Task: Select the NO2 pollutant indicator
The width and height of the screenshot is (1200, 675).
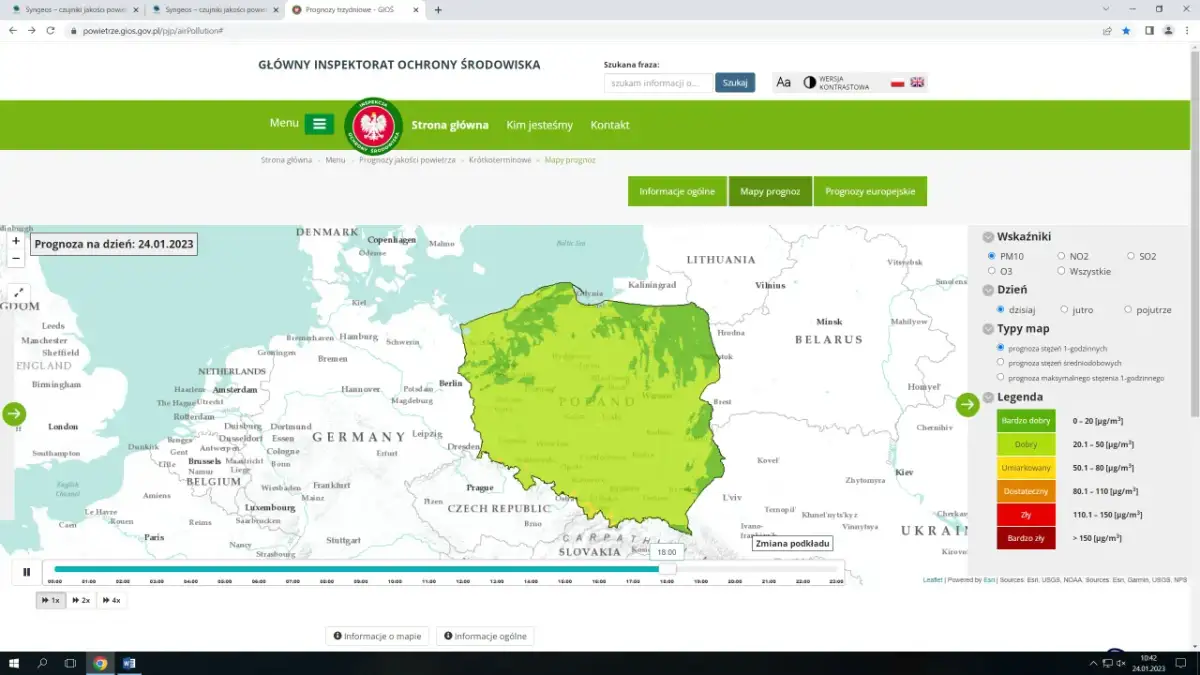Action: (1060, 255)
